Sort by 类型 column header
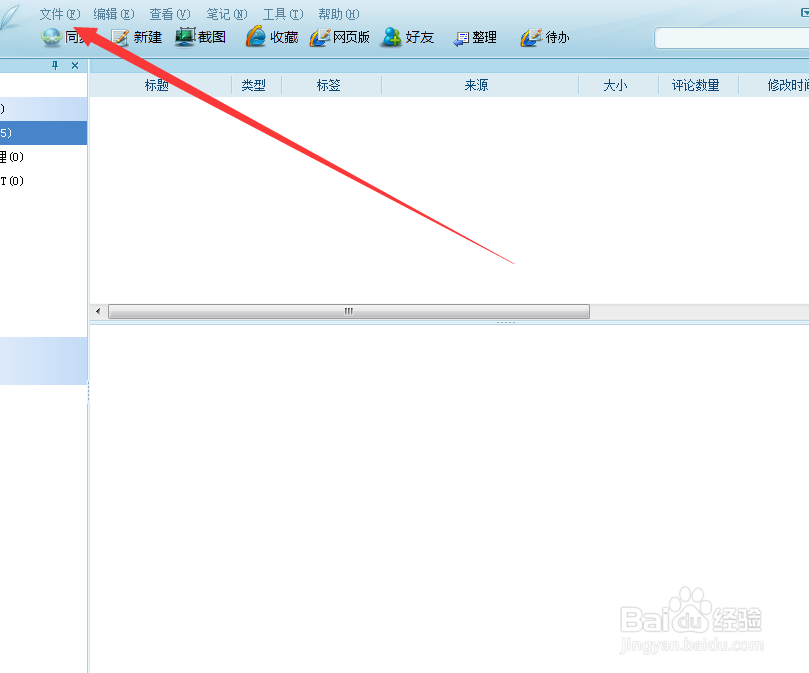 pos(254,85)
